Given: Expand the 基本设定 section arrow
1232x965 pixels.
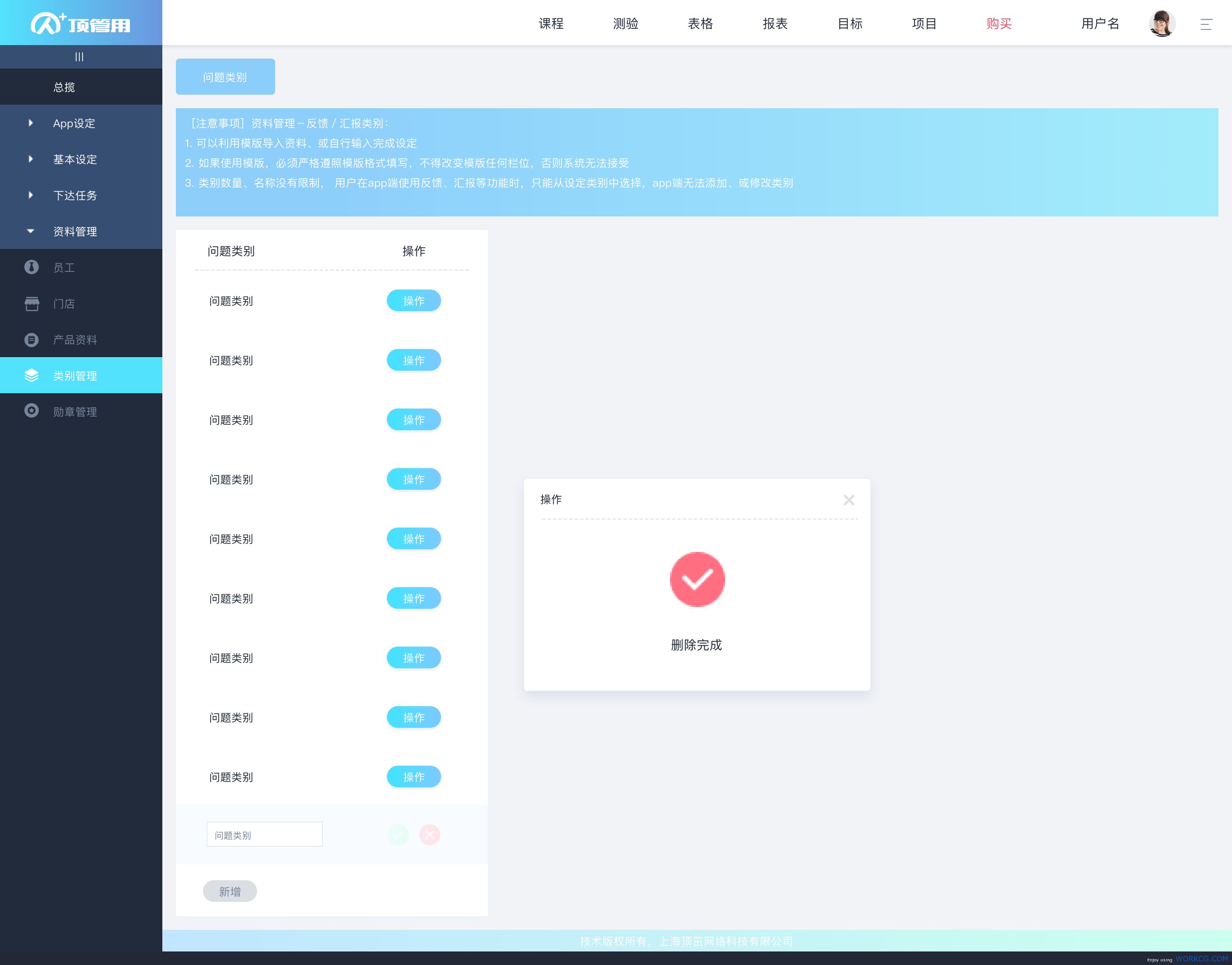Looking at the screenshot, I should pyautogui.click(x=31, y=159).
